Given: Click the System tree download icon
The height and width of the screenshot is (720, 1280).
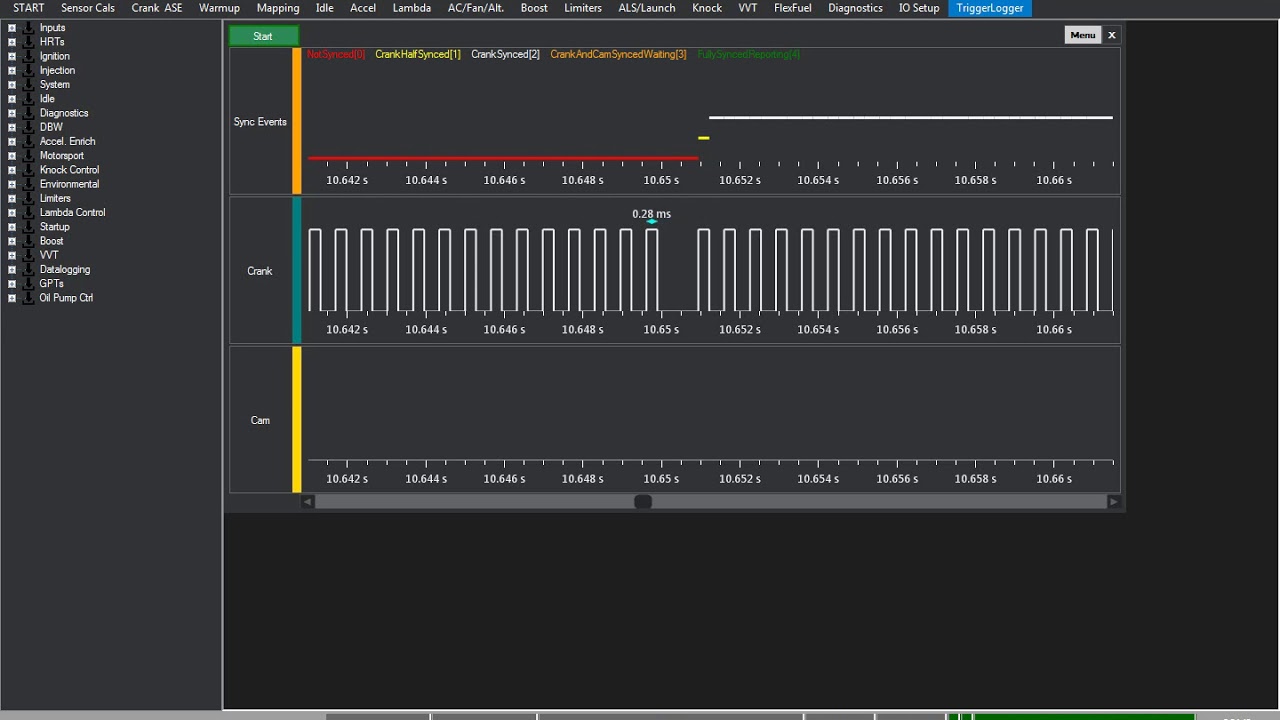Looking at the screenshot, I should [x=27, y=85].
